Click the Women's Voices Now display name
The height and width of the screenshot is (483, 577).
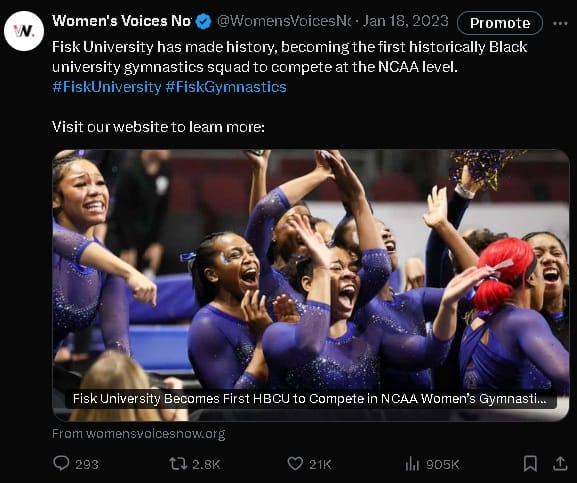click(122, 21)
